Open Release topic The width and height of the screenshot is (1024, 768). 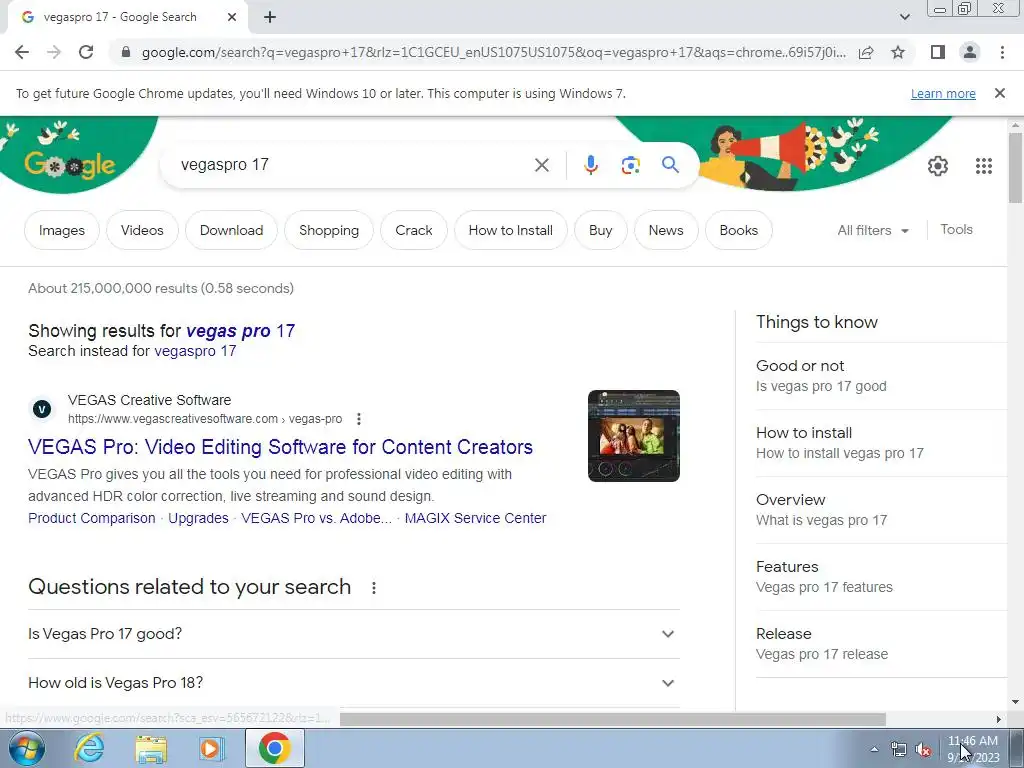tap(882, 644)
